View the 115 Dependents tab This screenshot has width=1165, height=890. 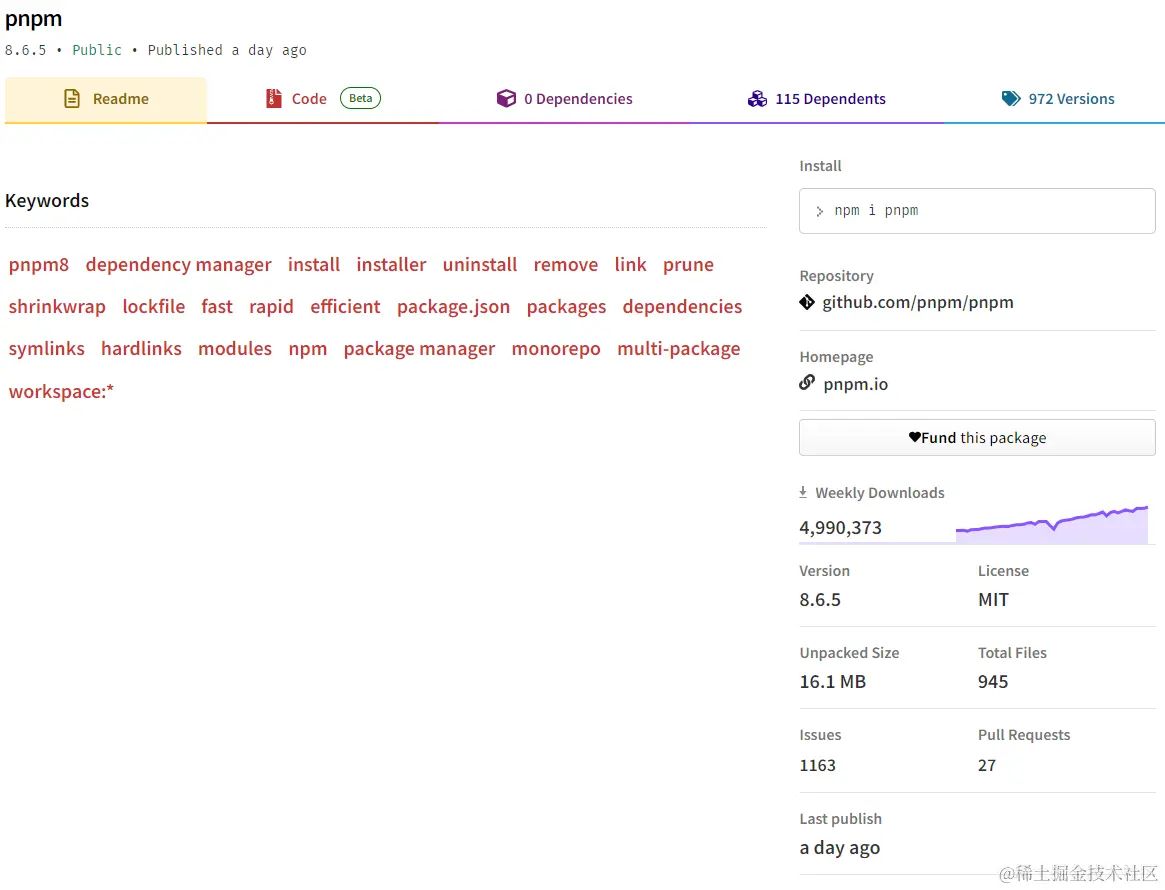tap(817, 99)
